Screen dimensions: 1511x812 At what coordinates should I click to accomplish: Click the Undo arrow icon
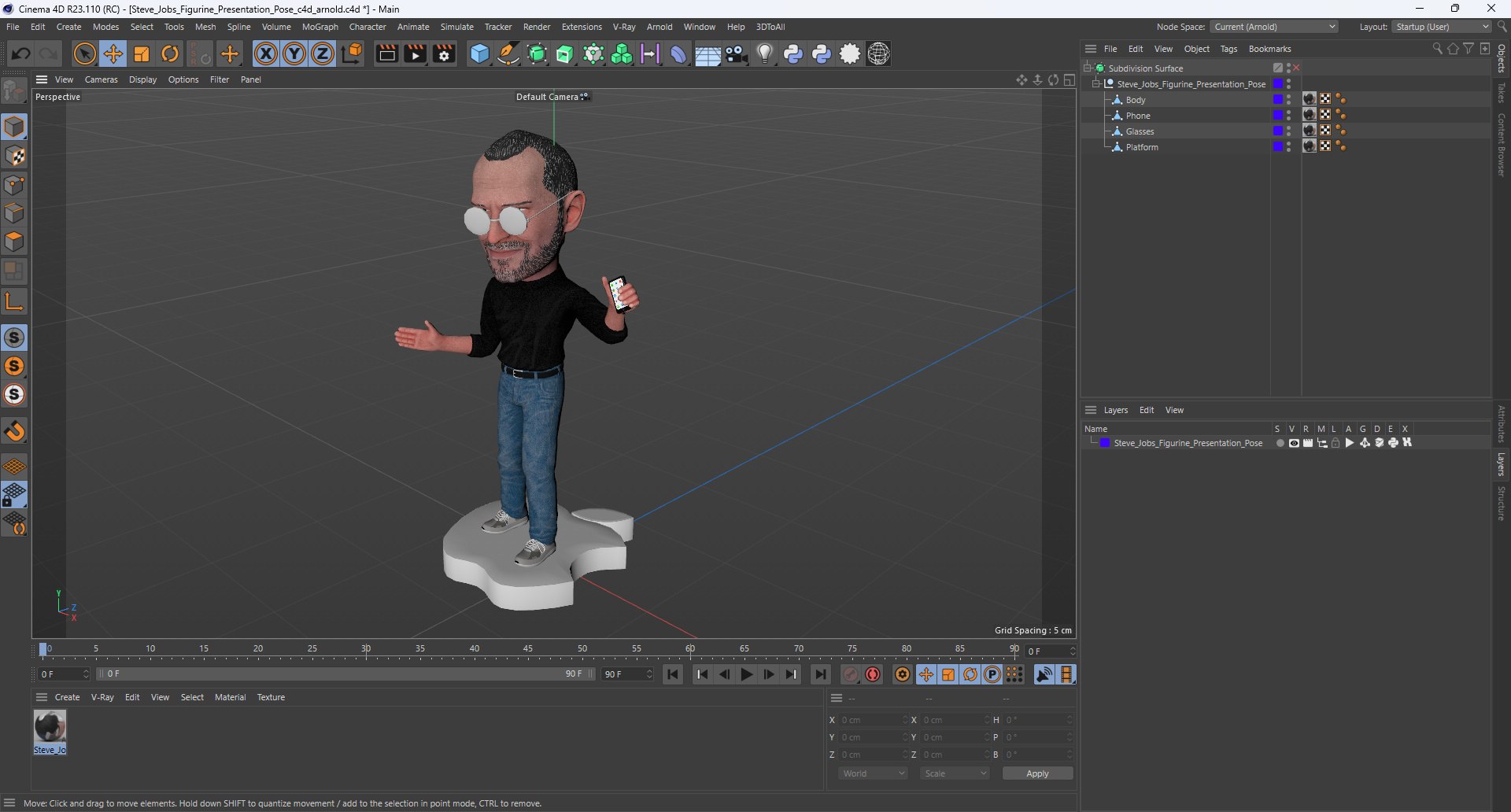[x=21, y=54]
